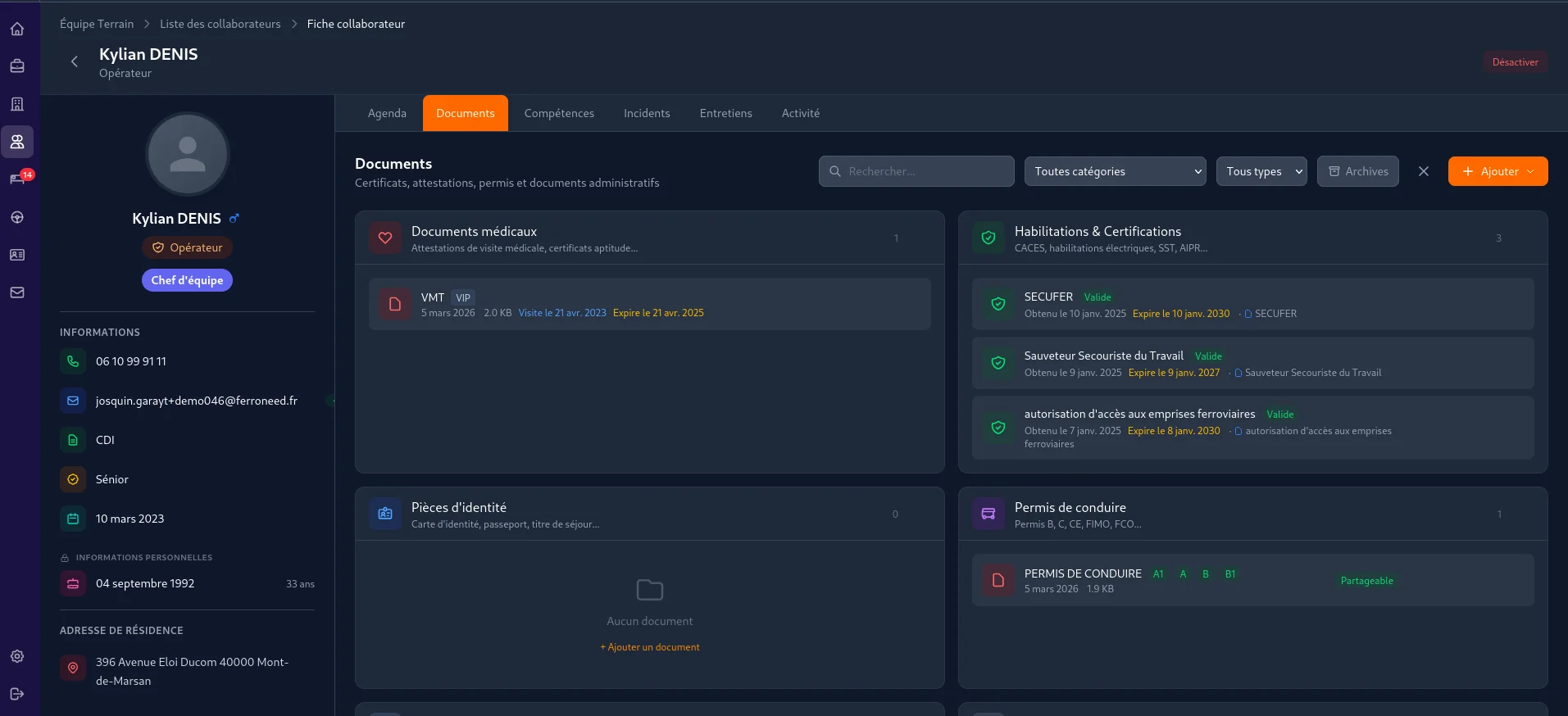Click the truck icon of Permis de conduire
The image size is (1568, 716).
[x=989, y=514]
